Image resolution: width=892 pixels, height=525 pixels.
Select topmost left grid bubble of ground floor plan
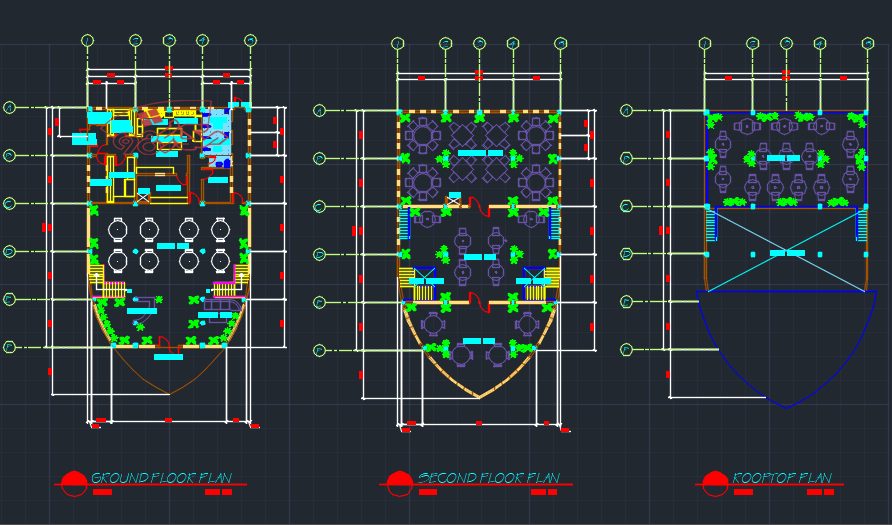coord(10,107)
